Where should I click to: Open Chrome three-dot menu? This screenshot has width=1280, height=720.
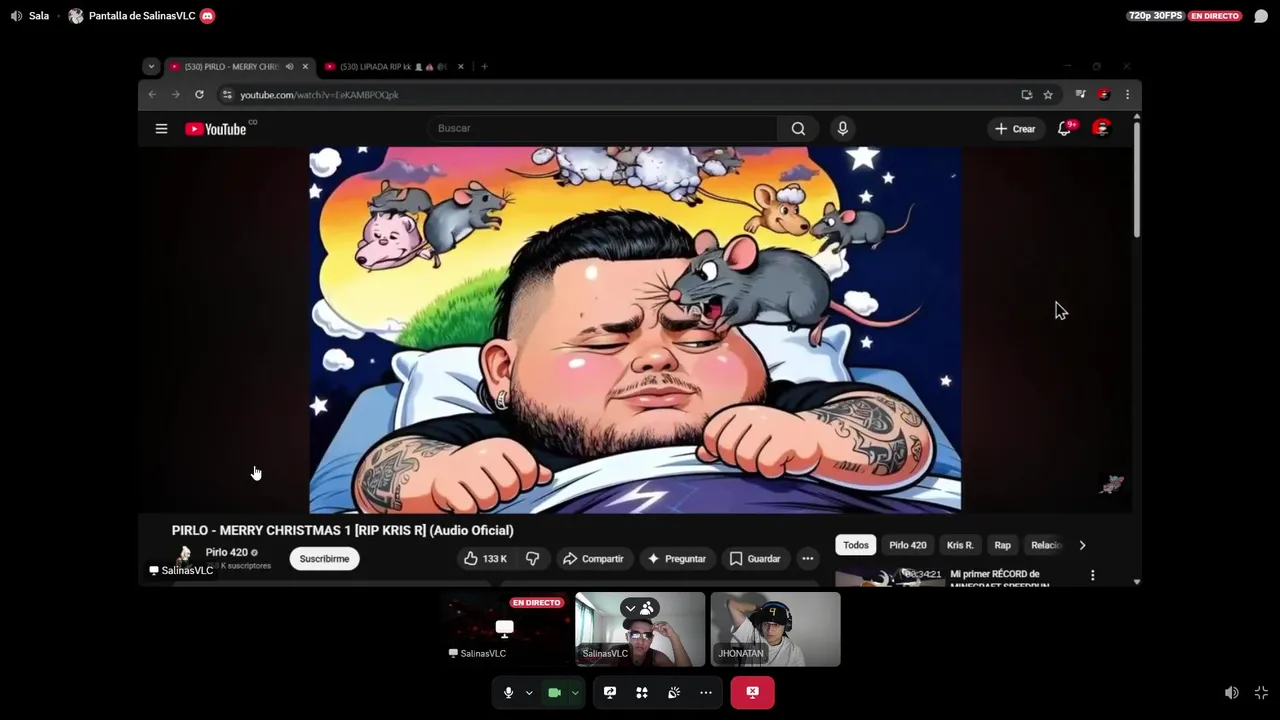[x=1127, y=95]
